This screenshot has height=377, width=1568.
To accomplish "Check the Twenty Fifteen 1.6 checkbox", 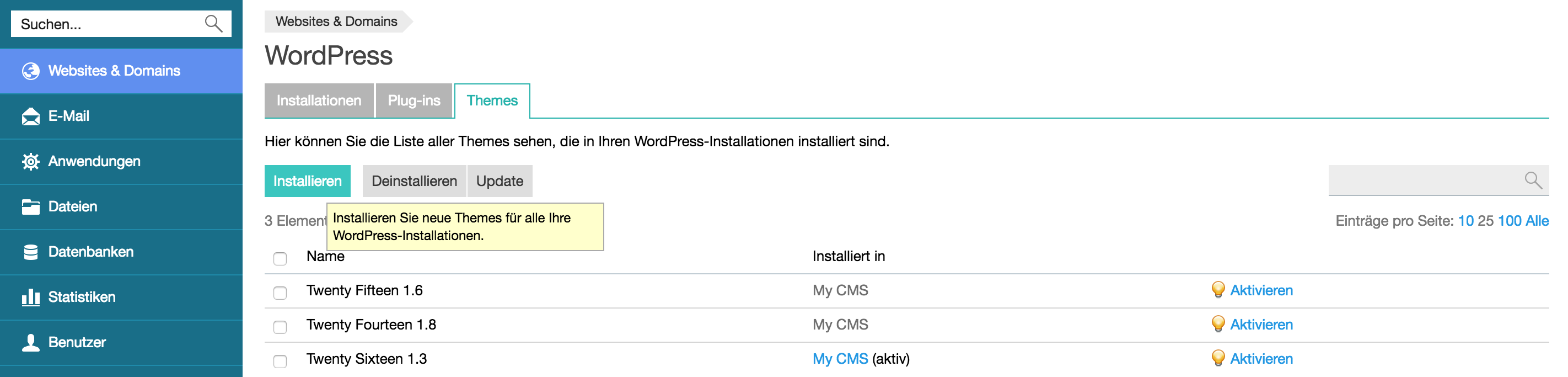I will pyautogui.click(x=280, y=293).
